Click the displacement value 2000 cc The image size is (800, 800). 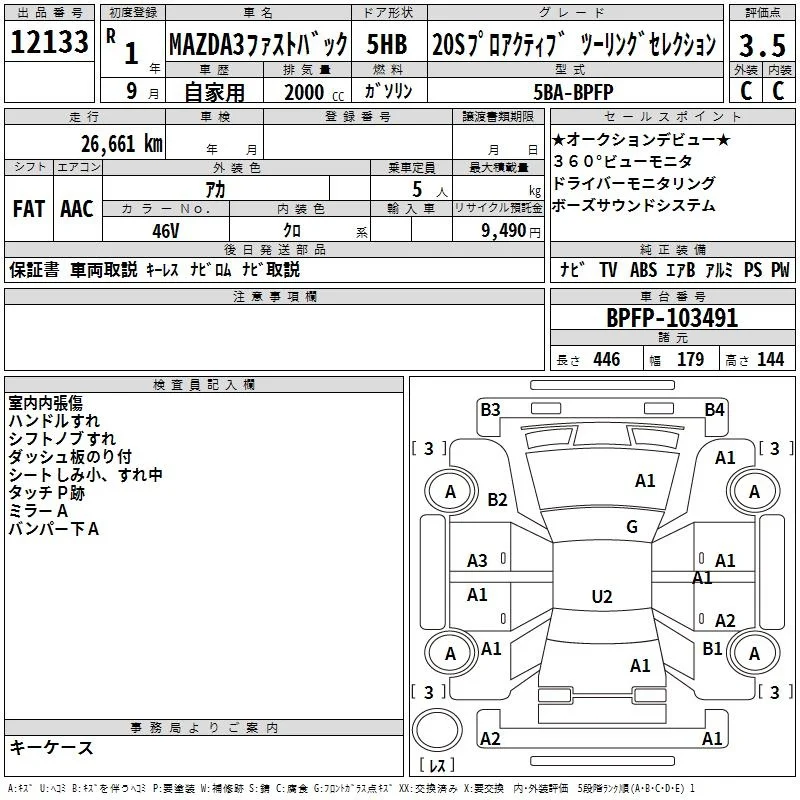[x=314, y=93]
